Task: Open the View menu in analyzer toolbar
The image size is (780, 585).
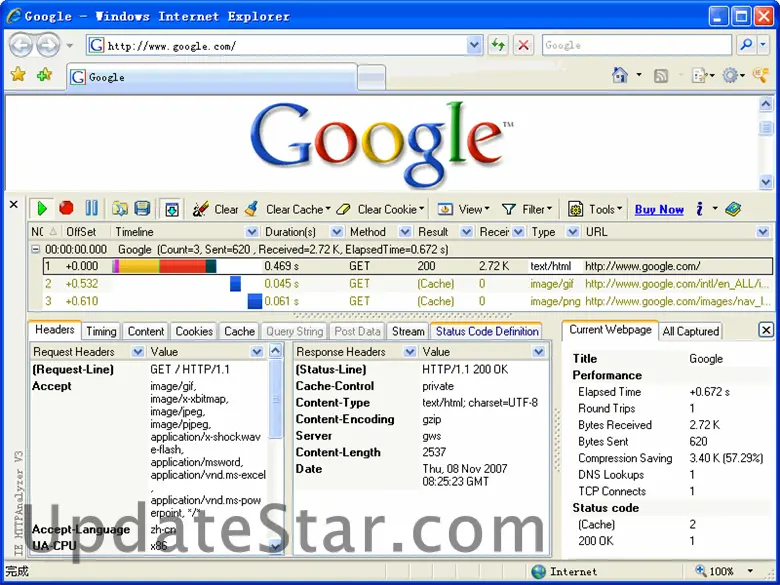Action: (x=464, y=209)
